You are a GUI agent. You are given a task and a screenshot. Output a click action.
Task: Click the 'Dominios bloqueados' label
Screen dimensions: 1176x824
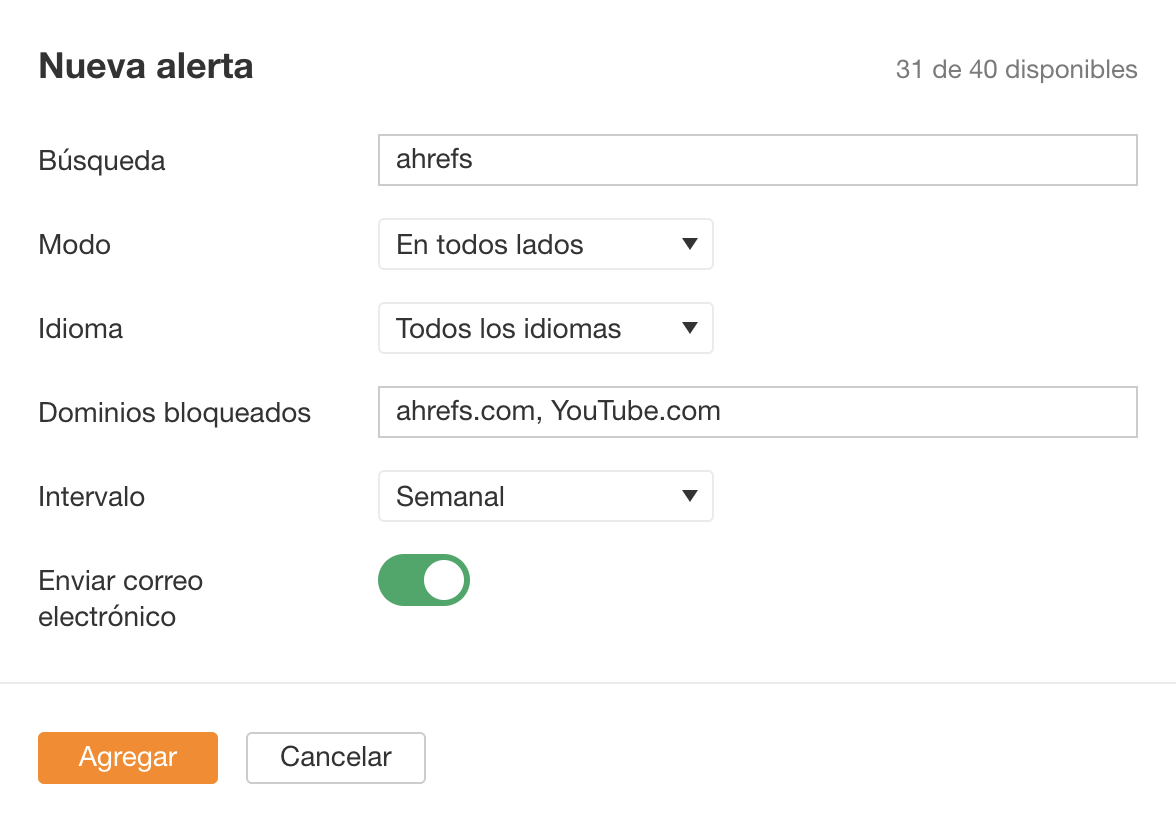click(175, 413)
